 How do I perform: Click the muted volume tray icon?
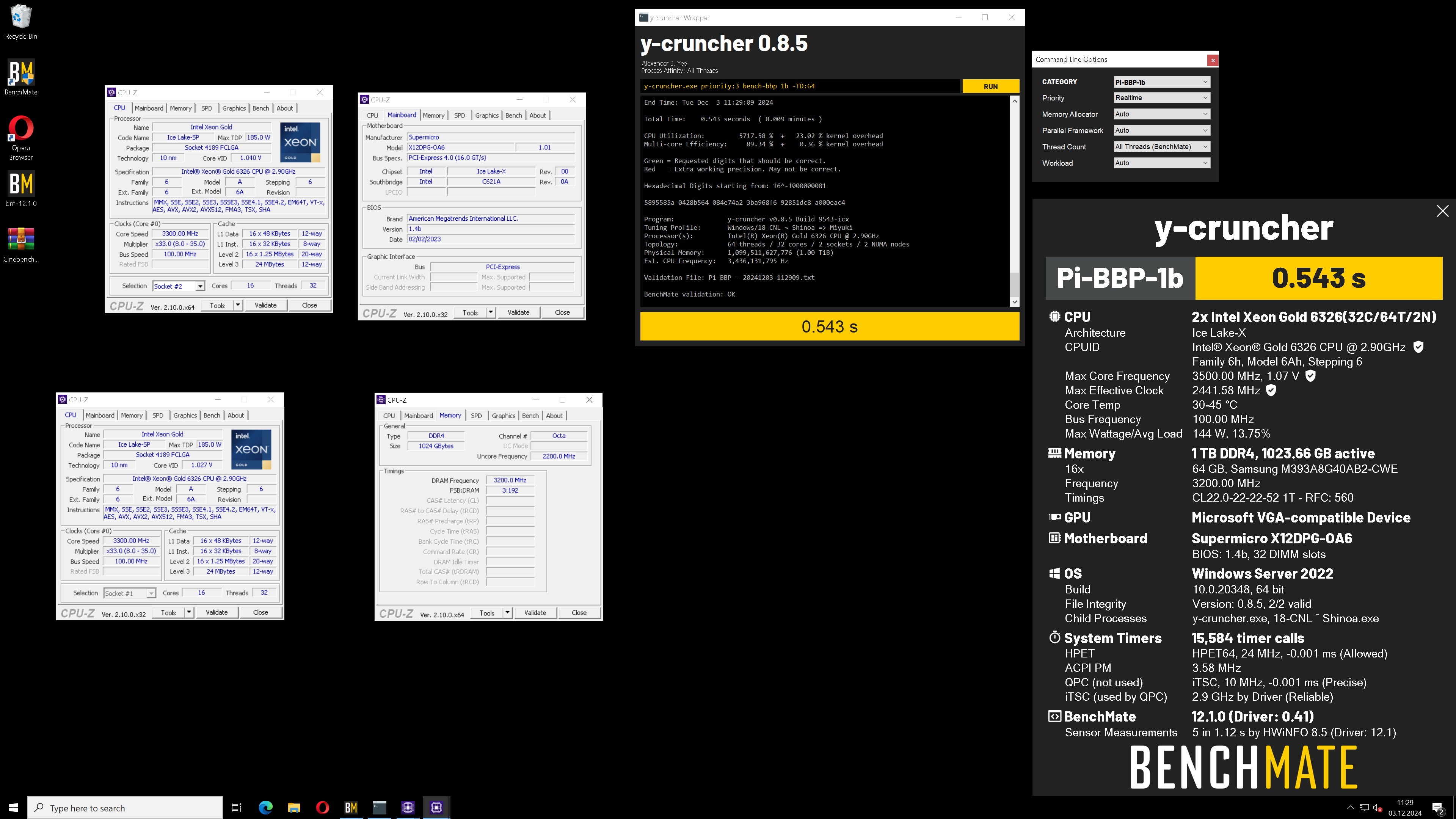(x=1378, y=808)
